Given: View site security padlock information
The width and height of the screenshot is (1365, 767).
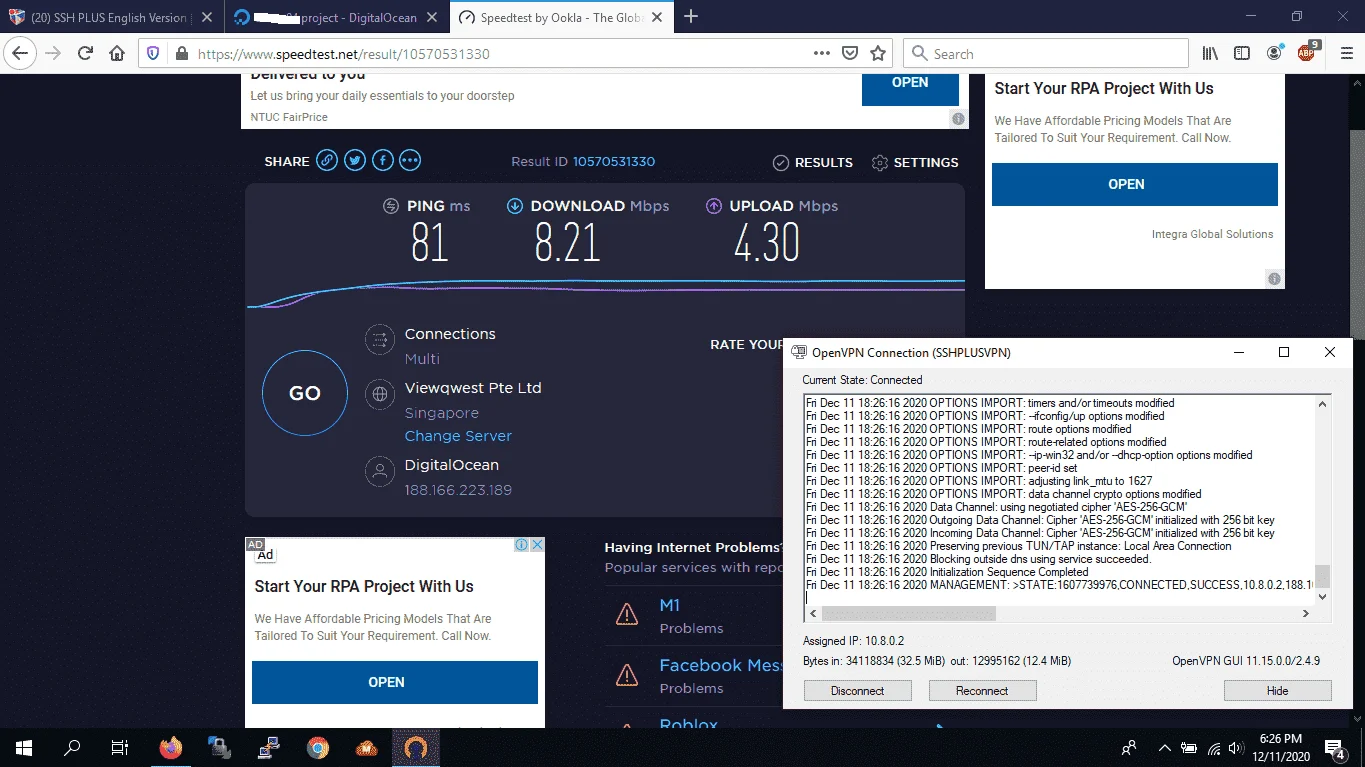Looking at the screenshot, I should point(181,54).
